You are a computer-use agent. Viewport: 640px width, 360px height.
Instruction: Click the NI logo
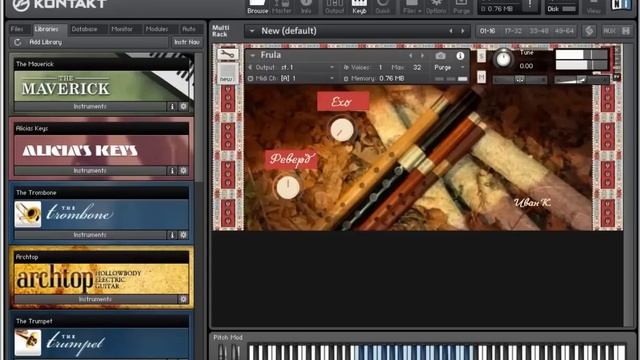tap(620, 5)
